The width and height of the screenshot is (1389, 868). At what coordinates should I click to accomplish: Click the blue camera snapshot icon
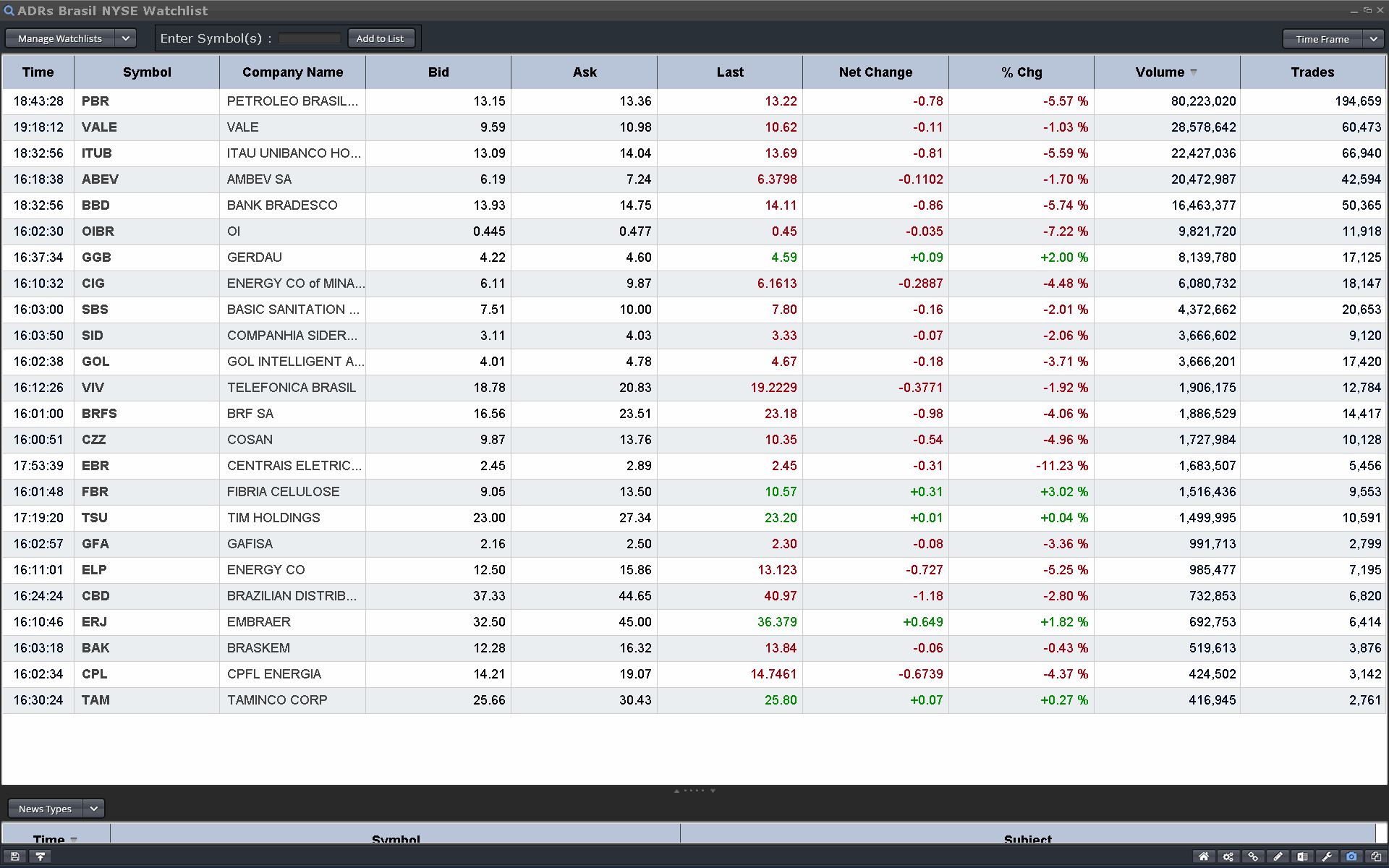1351,856
